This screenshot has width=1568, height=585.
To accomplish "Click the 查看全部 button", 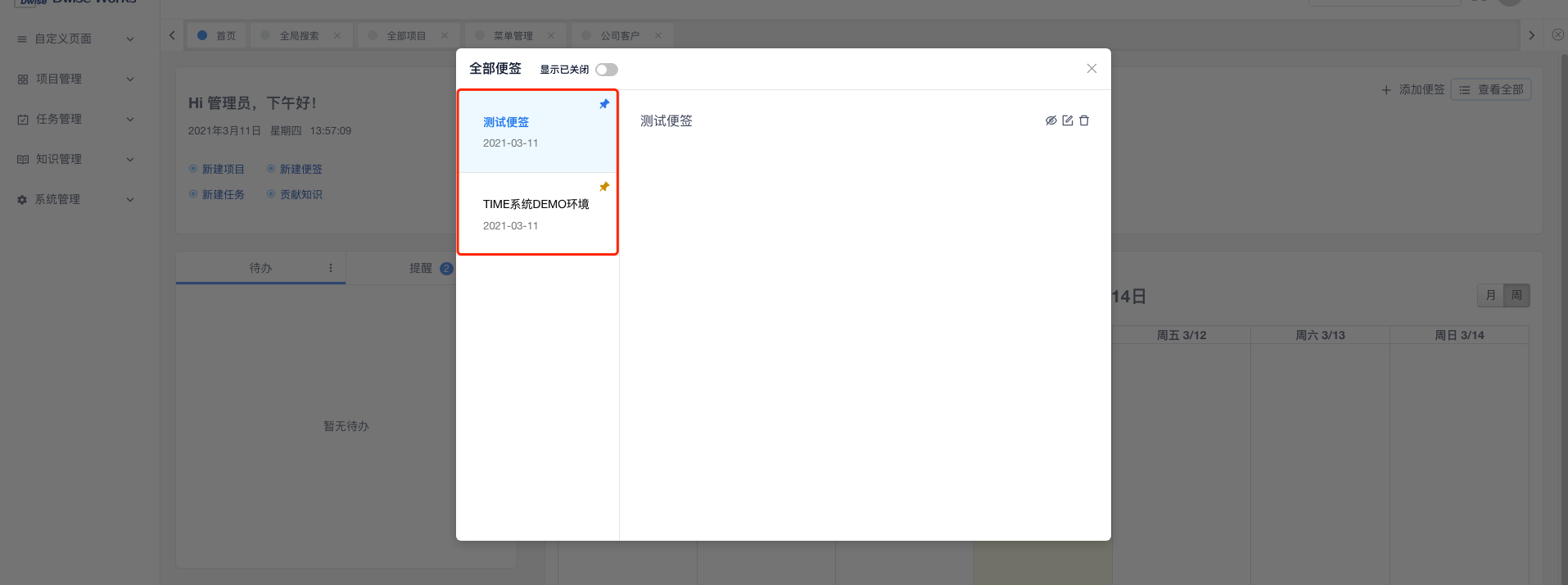I will pos(1491,90).
